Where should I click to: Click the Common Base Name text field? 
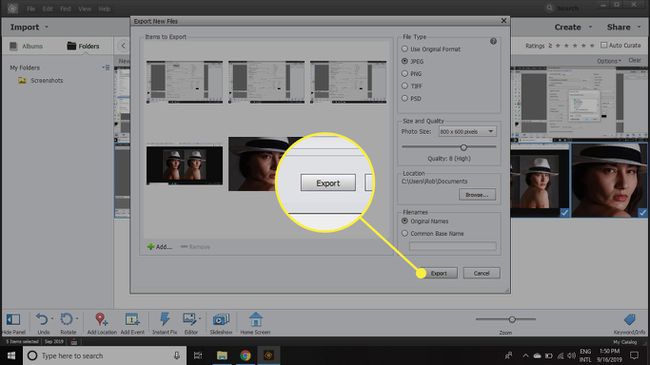click(453, 246)
